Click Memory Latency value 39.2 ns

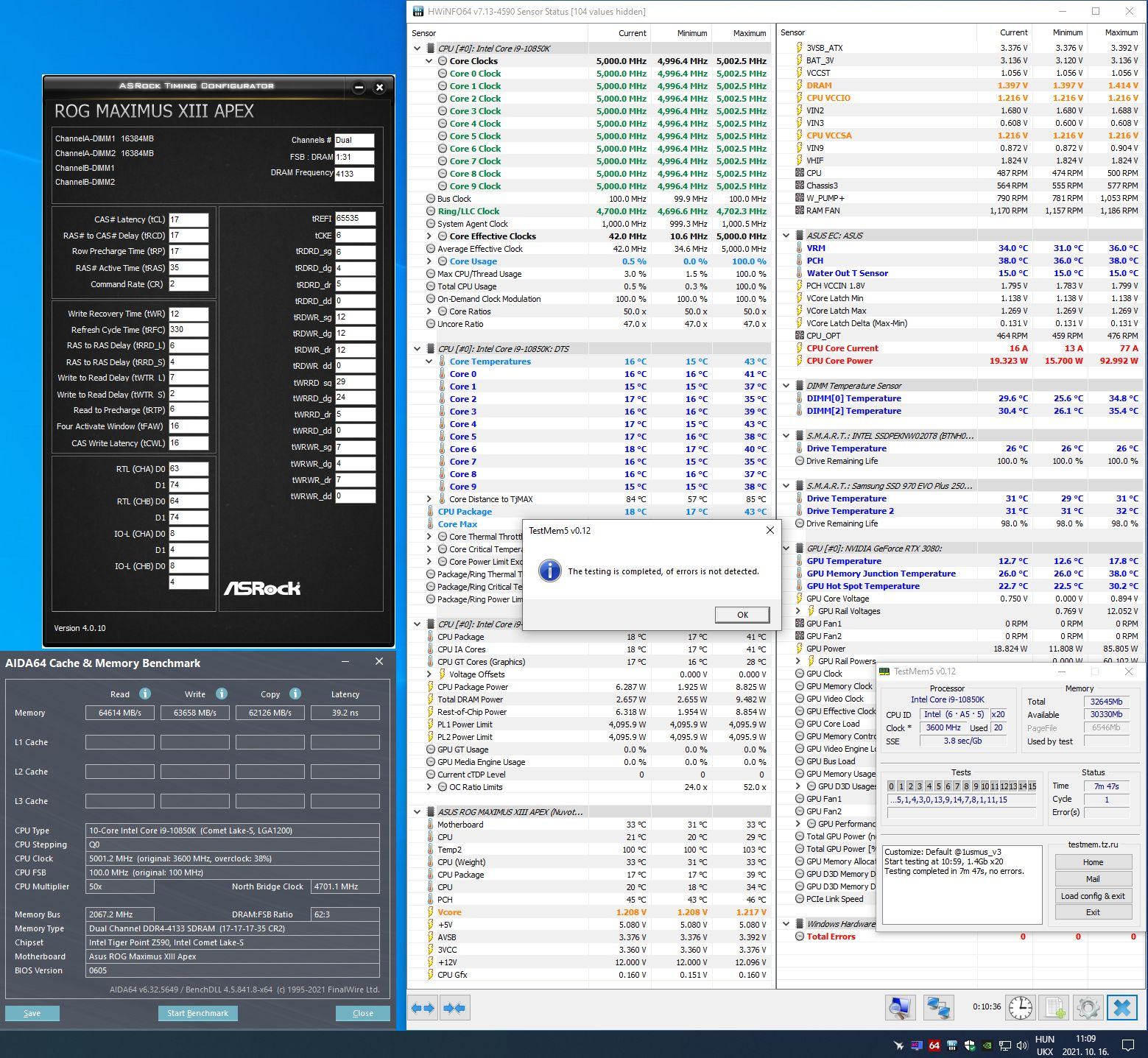pyautogui.click(x=345, y=713)
